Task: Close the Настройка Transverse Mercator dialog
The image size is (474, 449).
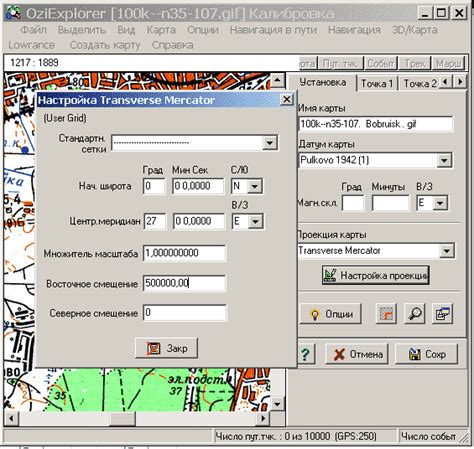Action: click(287, 100)
